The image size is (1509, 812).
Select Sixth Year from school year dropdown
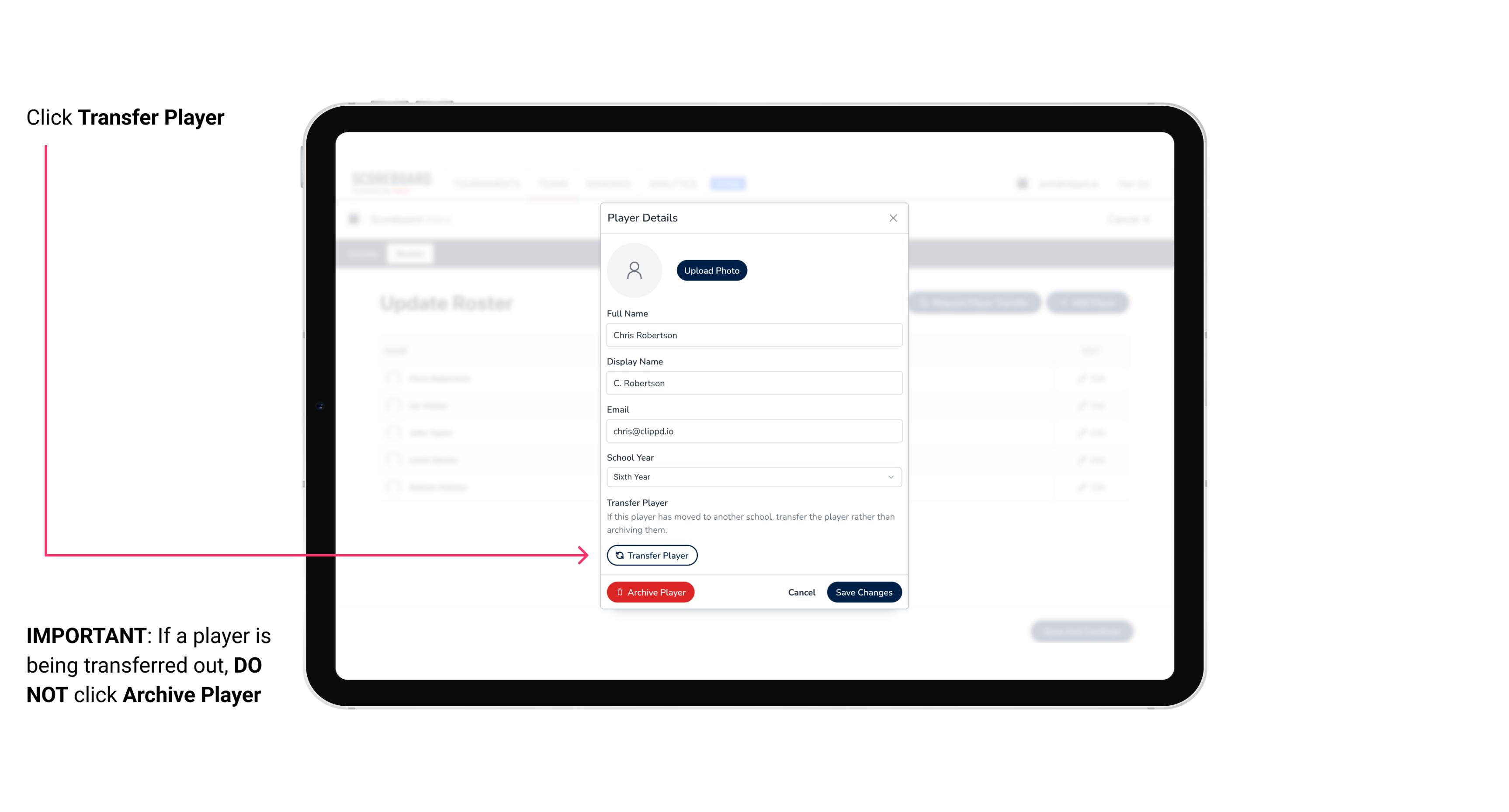tap(752, 476)
